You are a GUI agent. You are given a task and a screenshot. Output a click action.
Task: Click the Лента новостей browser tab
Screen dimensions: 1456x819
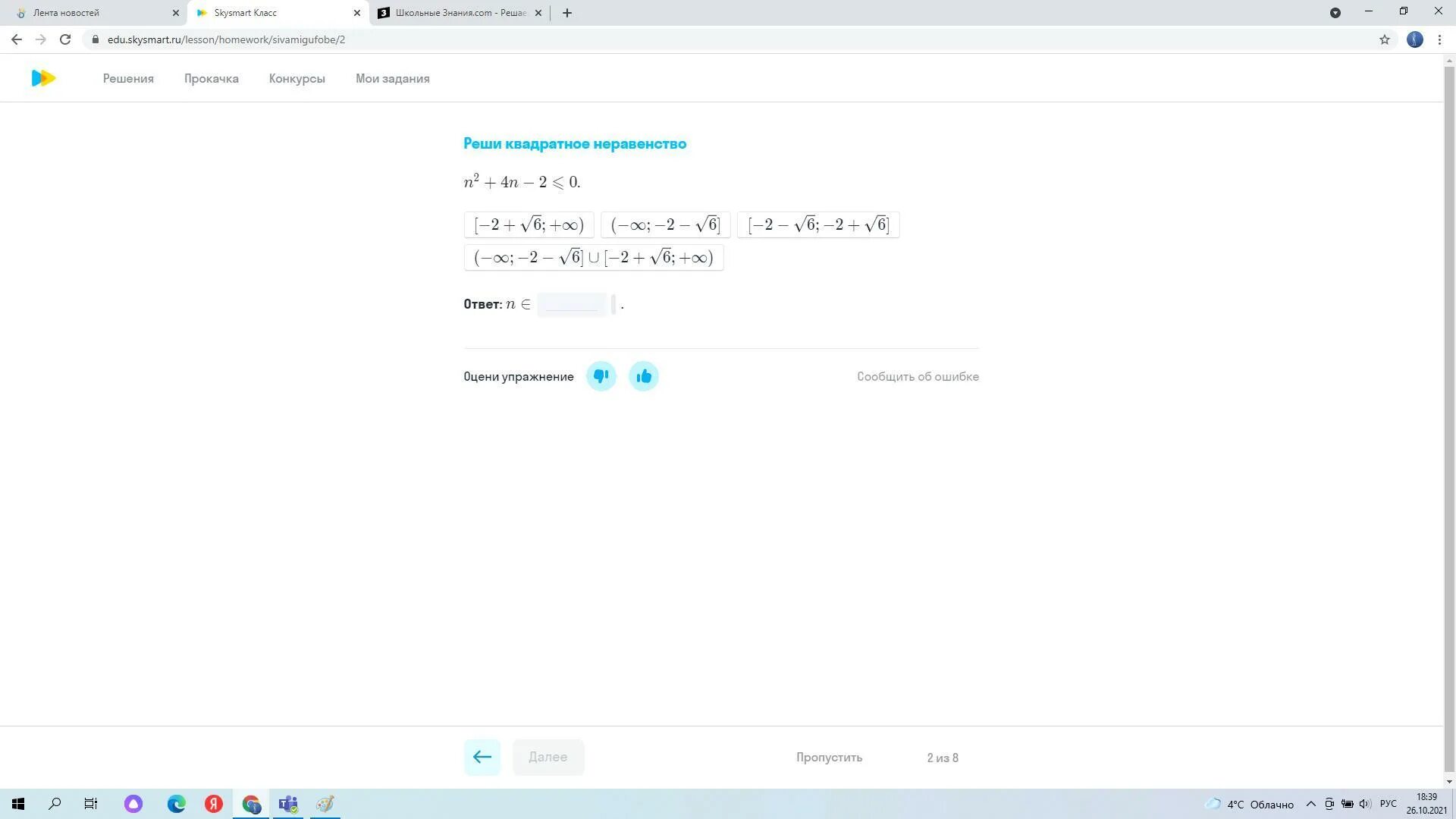(x=91, y=12)
